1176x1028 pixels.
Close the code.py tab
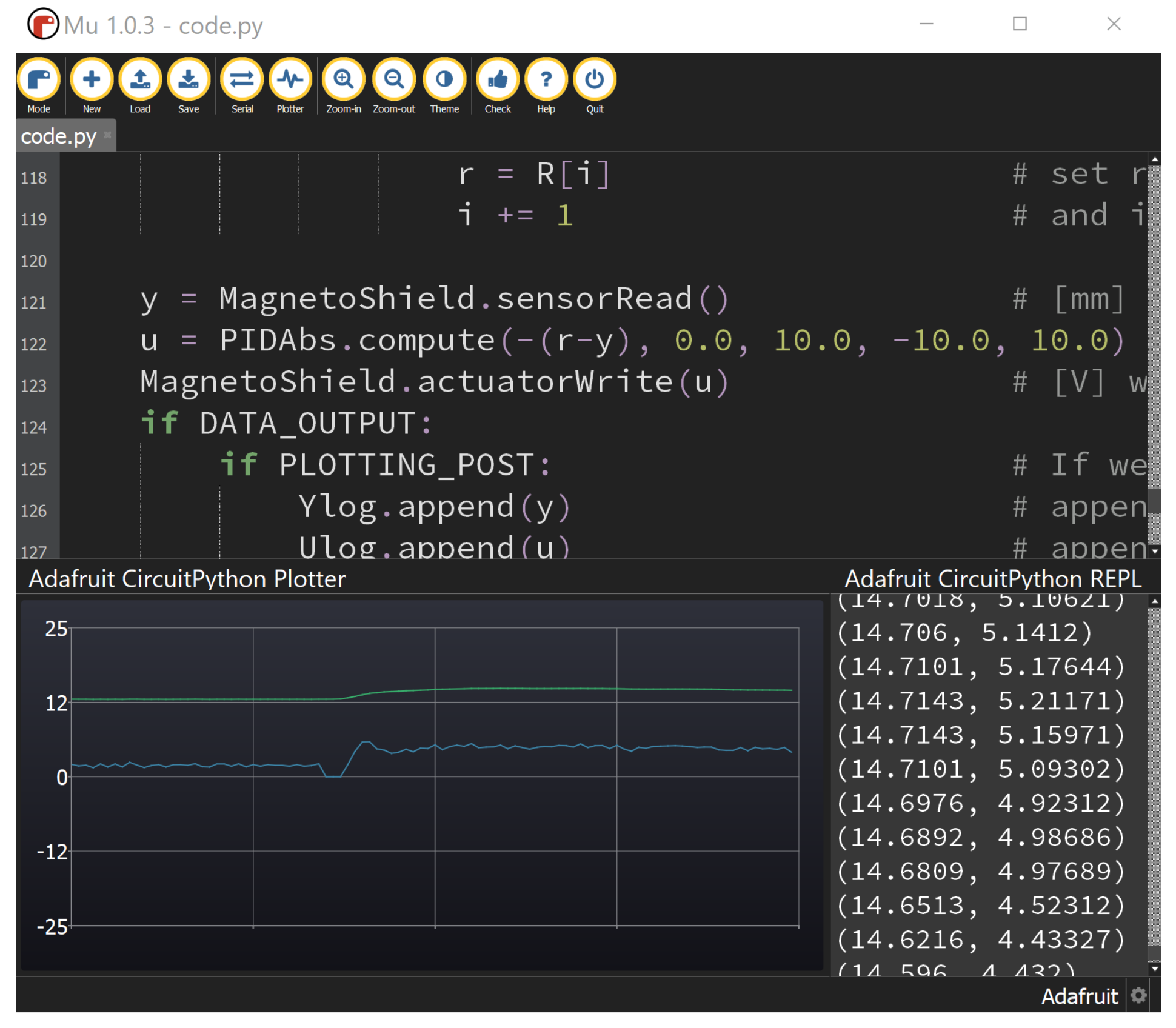[x=107, y=135]
